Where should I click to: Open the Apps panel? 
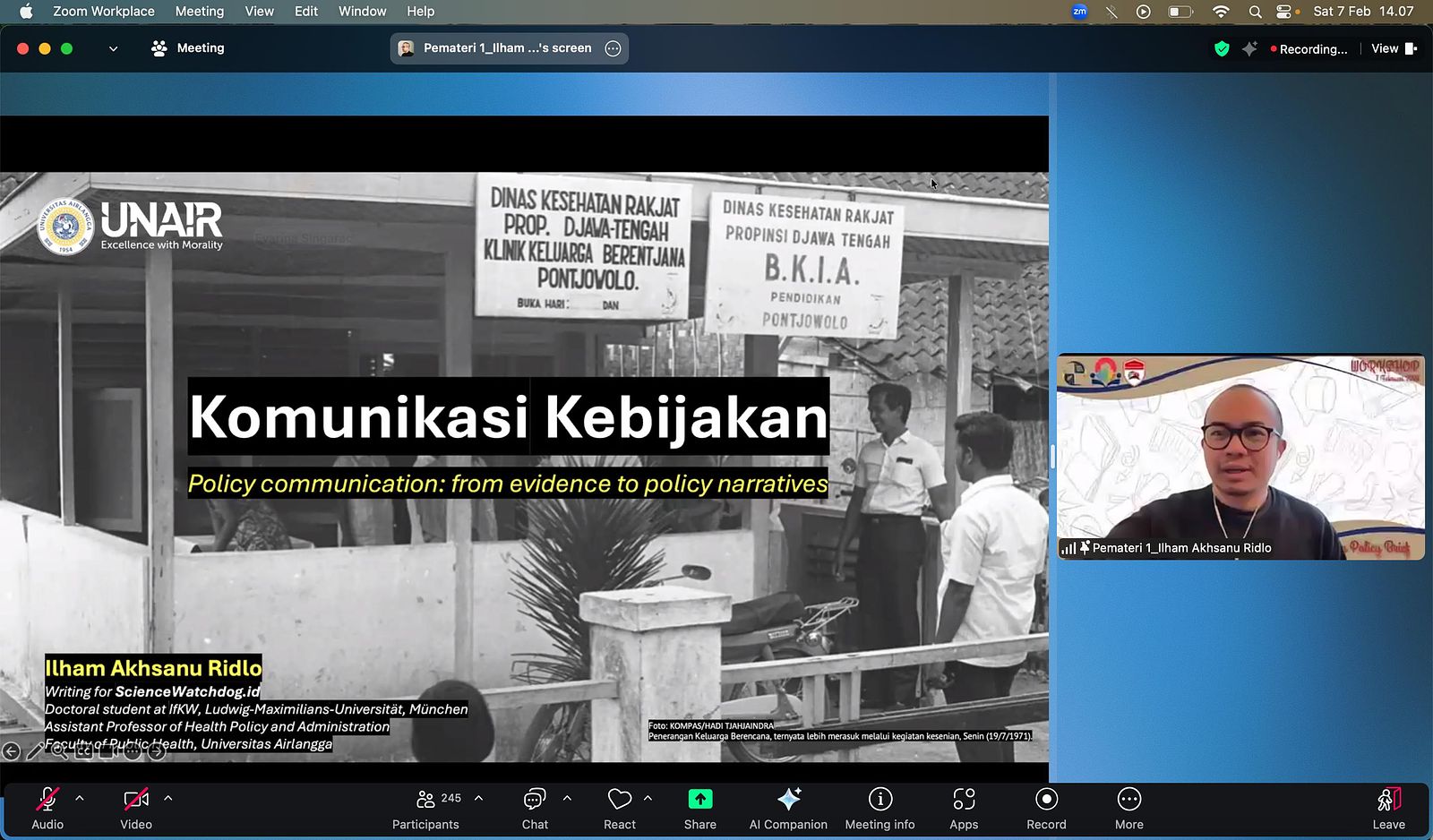click(x=964, y=809)
